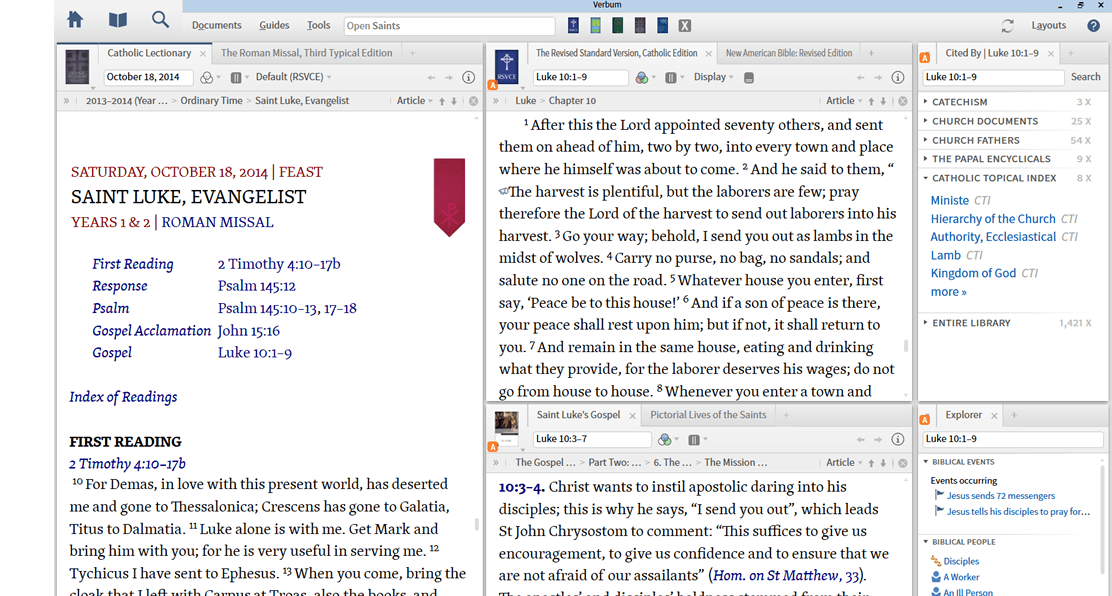Click the more » link
Screen dimensions: 1112x596
948,292
